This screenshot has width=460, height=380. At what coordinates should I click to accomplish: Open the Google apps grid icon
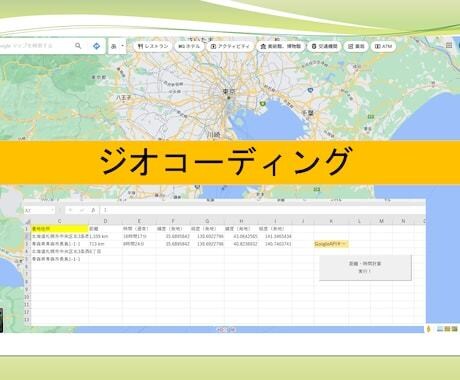449,45
